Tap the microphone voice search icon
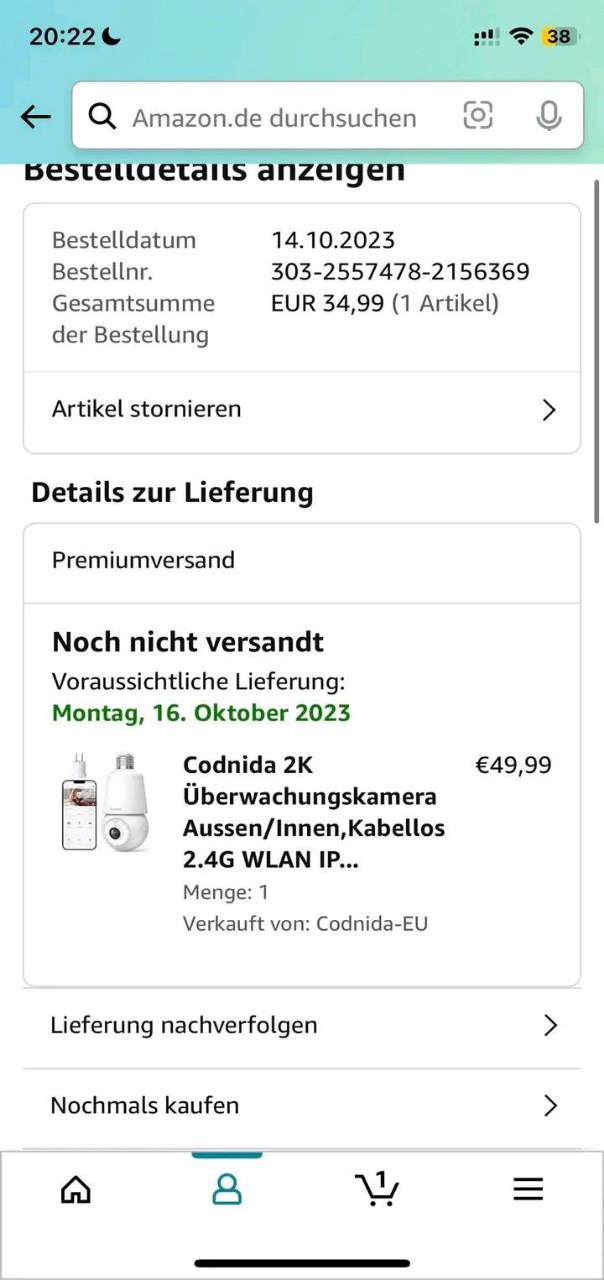Image resolution: width=604 pixels, height=1280 pixels. [548, 117]
